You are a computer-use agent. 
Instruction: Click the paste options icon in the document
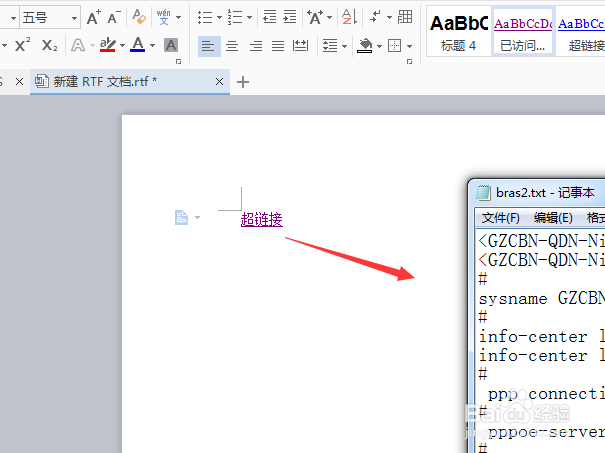pos(181,218)
